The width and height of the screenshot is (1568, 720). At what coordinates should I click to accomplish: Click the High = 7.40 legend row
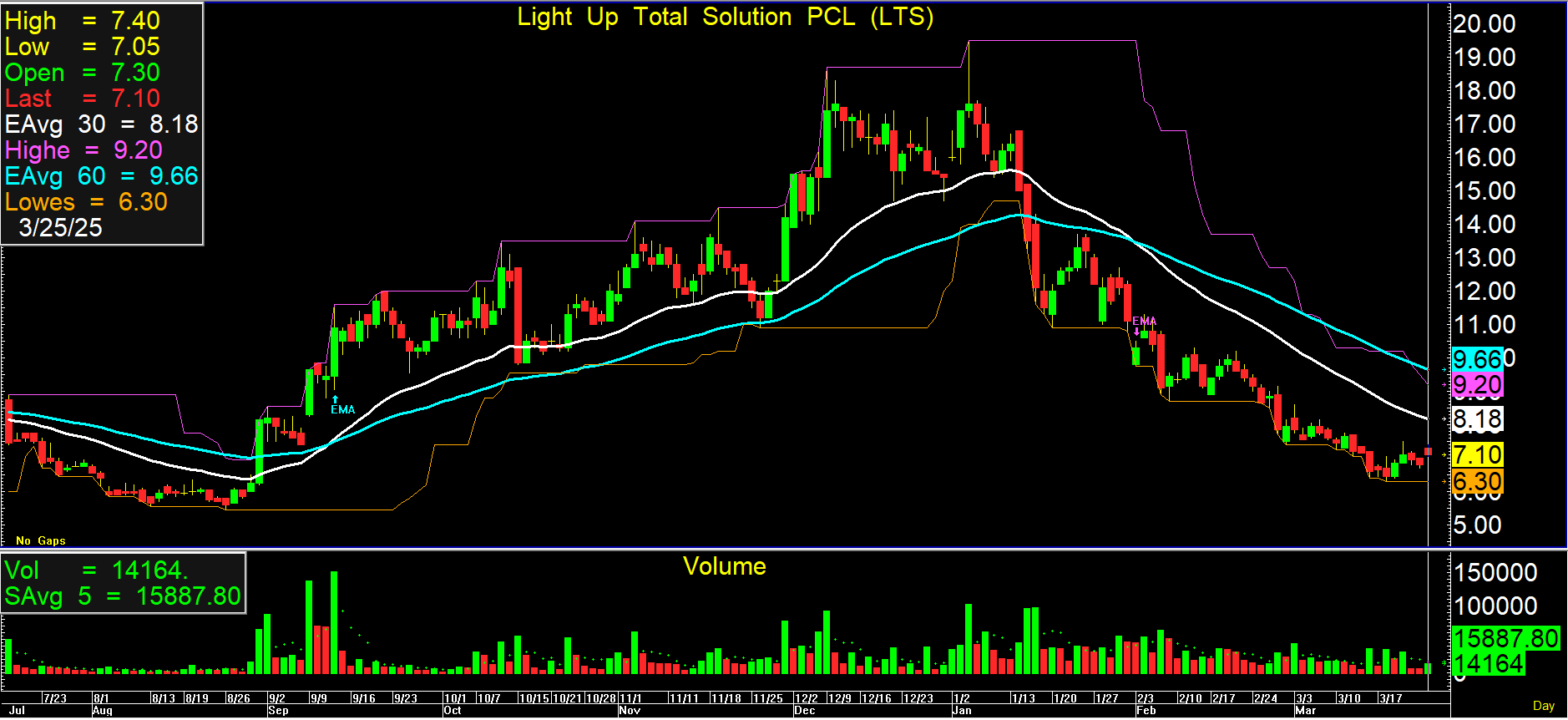83,21
